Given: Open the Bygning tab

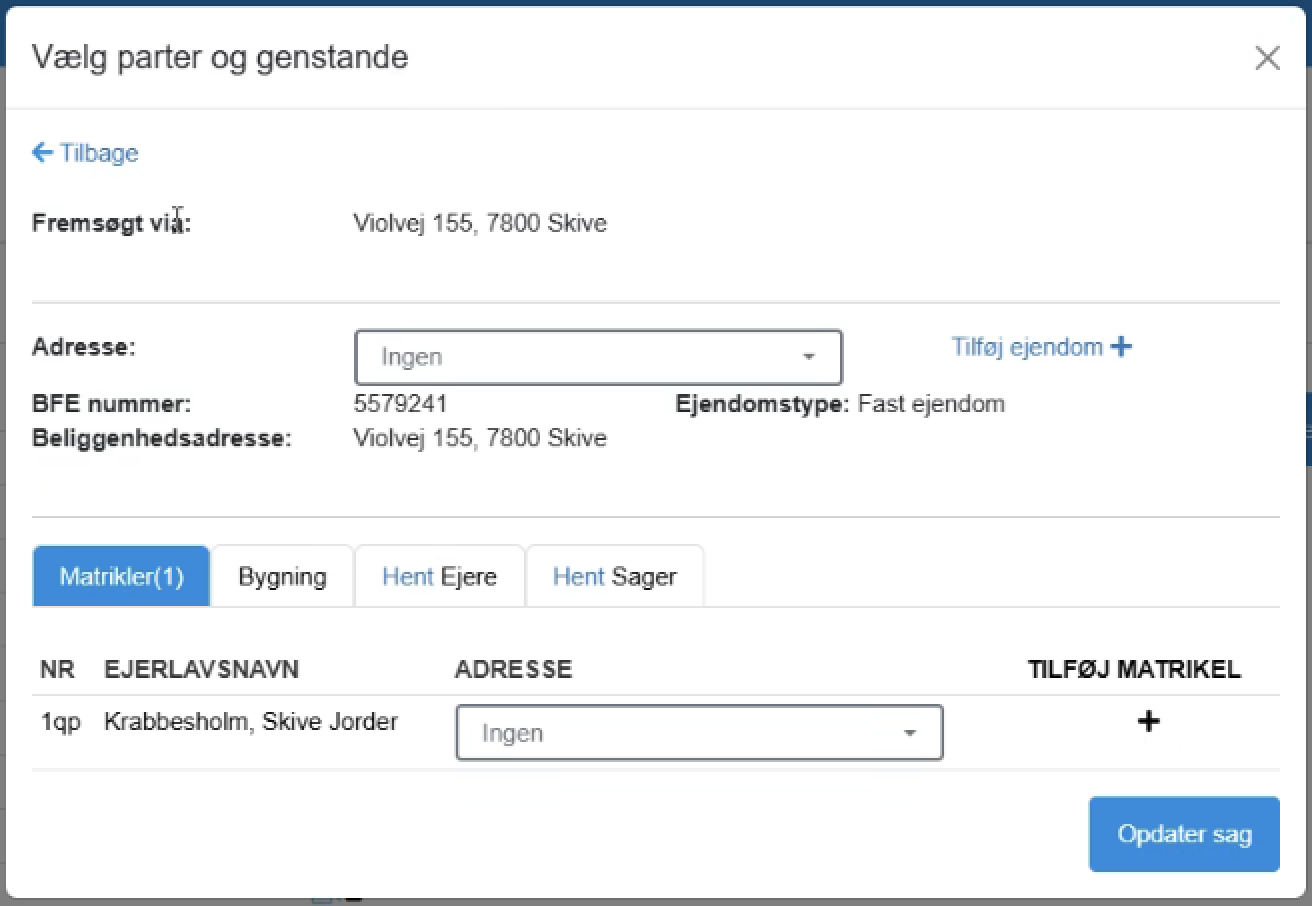Looking at the screenshot, I should (x=282, y=577).
